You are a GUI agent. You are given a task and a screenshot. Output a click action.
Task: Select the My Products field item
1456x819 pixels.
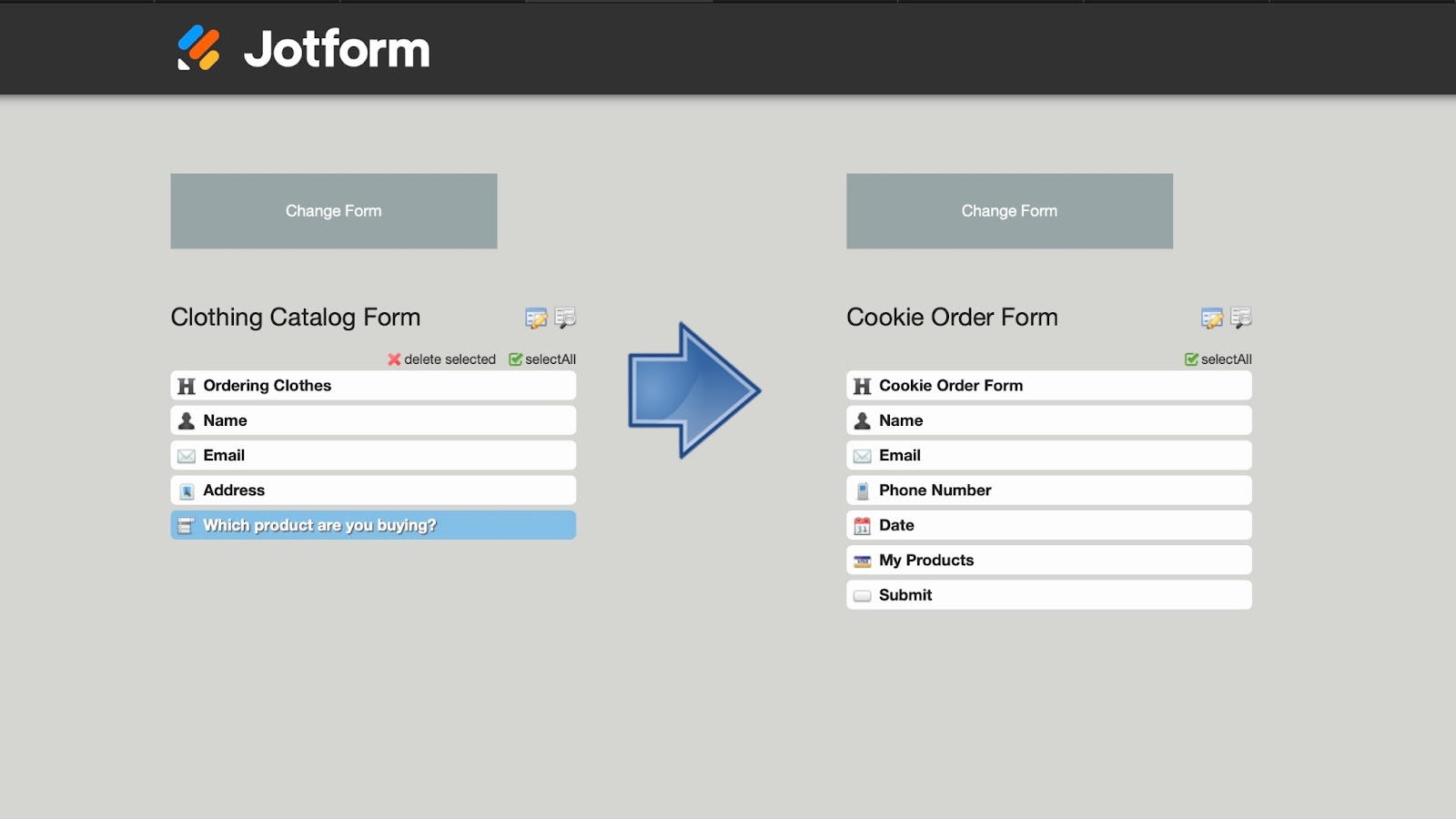pyautogui.click(x=1048, y=561)
